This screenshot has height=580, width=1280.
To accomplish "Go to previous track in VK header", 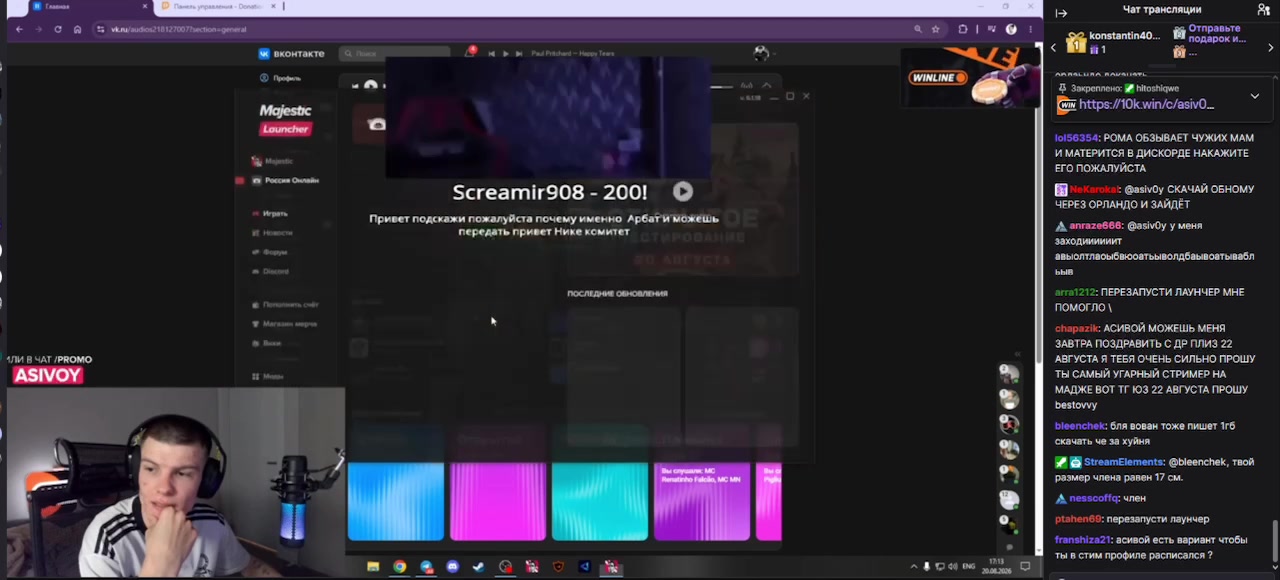I will (x=492, y=53).
